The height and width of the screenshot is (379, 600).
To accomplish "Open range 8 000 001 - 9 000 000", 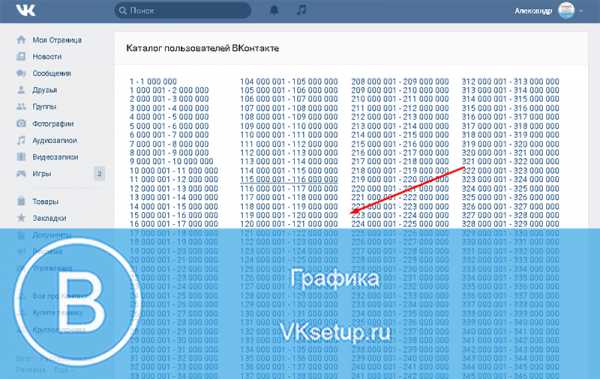I will tap(169, 153).
